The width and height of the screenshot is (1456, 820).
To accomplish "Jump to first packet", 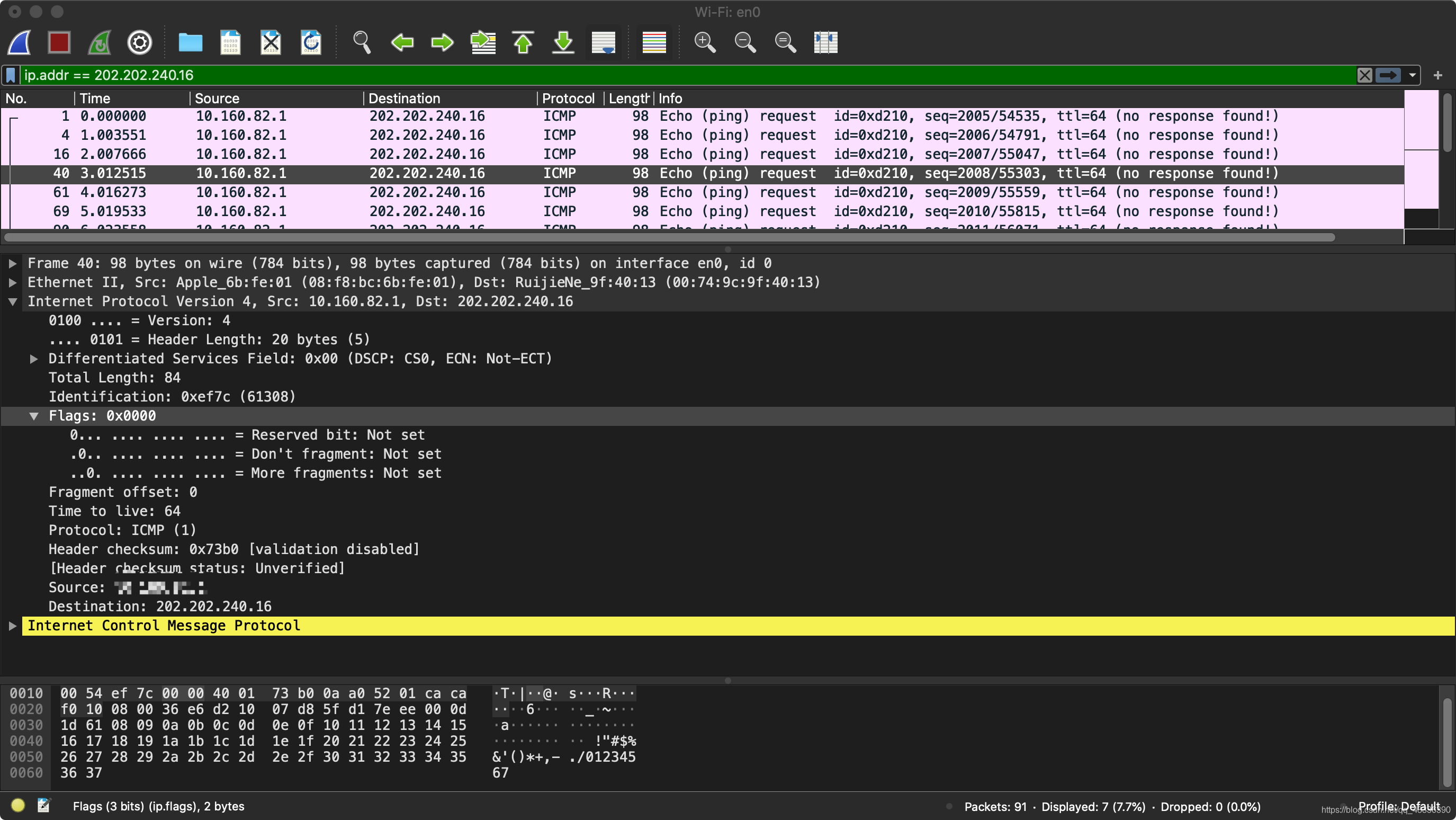I will click(524, 43).
